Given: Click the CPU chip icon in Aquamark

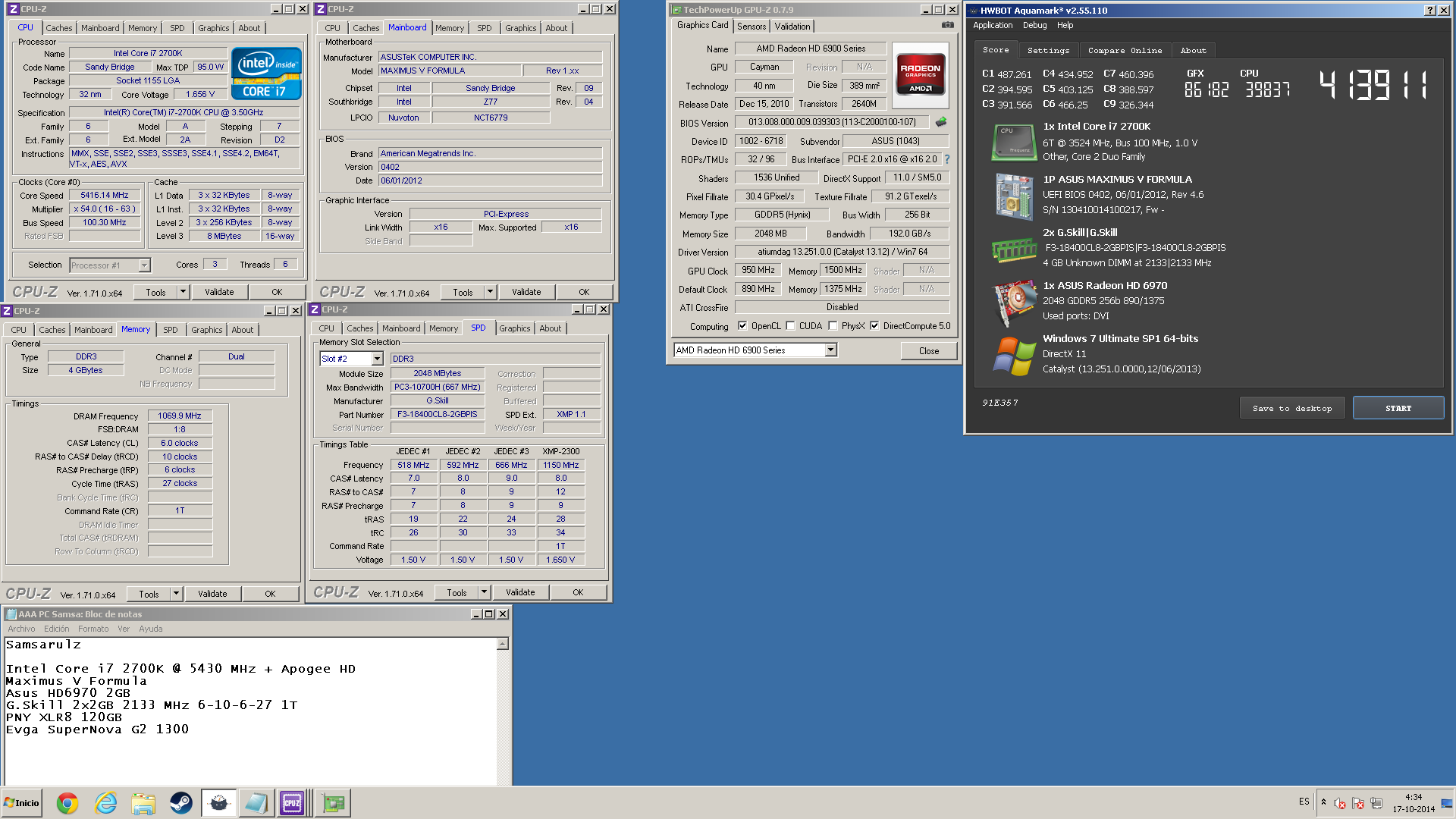Looking at the screenshot, I should pos(1014,142).
